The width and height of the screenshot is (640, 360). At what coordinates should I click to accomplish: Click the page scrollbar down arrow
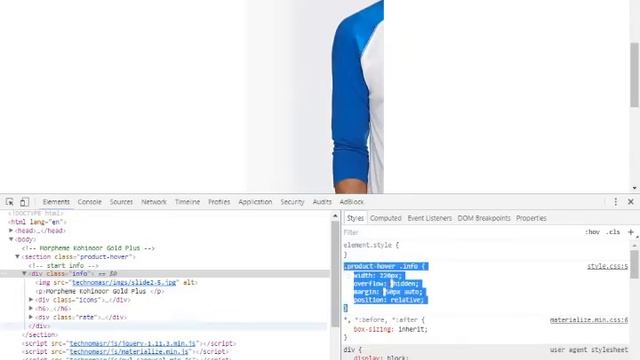point(635,188)
